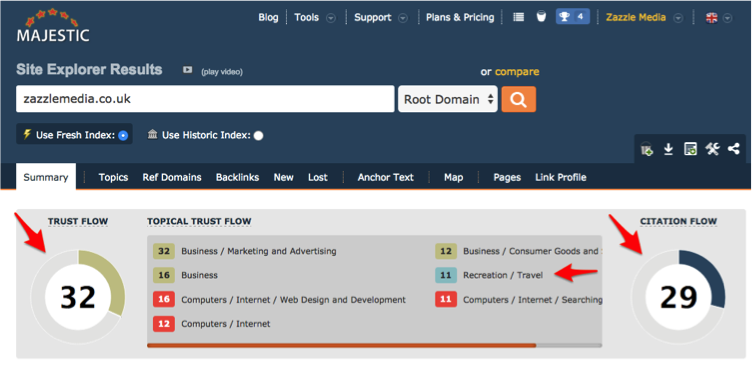Click the zazzlemedia.co.uk search field

tap(205, 99)
